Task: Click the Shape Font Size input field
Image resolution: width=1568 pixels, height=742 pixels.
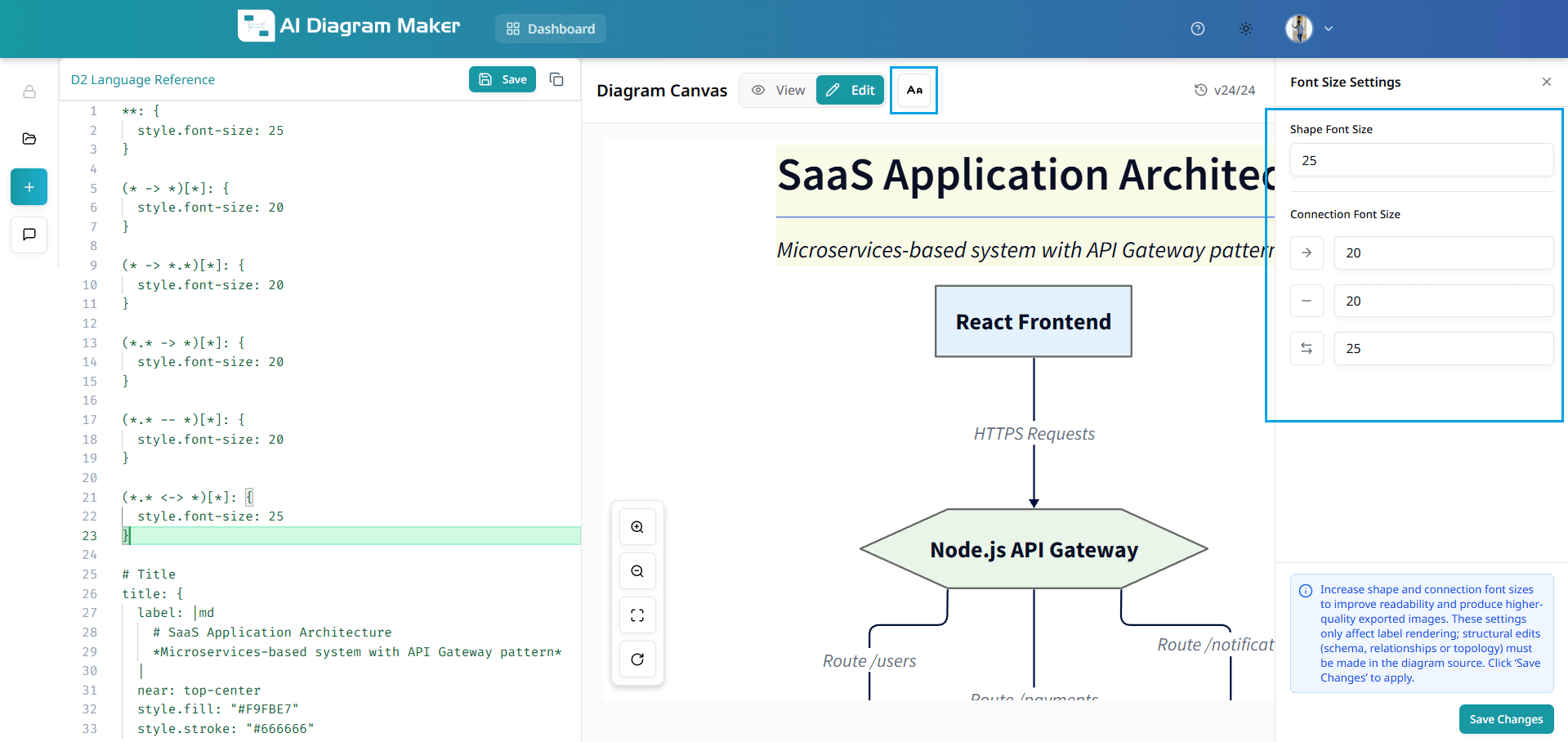Action: [1421, 160]
